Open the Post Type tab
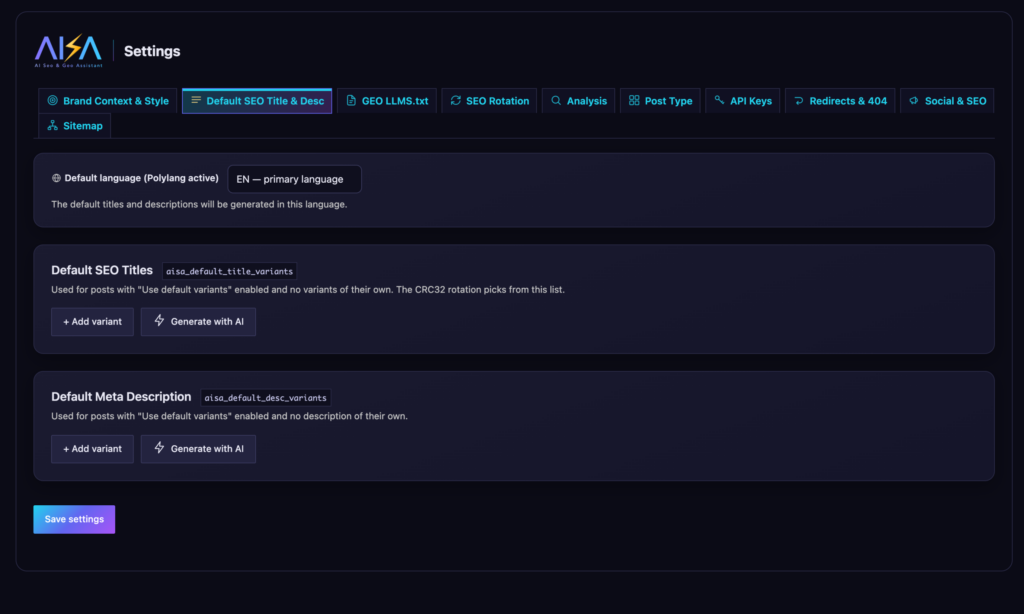The height and width of the screenshot is (614, 1024). point(660,101)
